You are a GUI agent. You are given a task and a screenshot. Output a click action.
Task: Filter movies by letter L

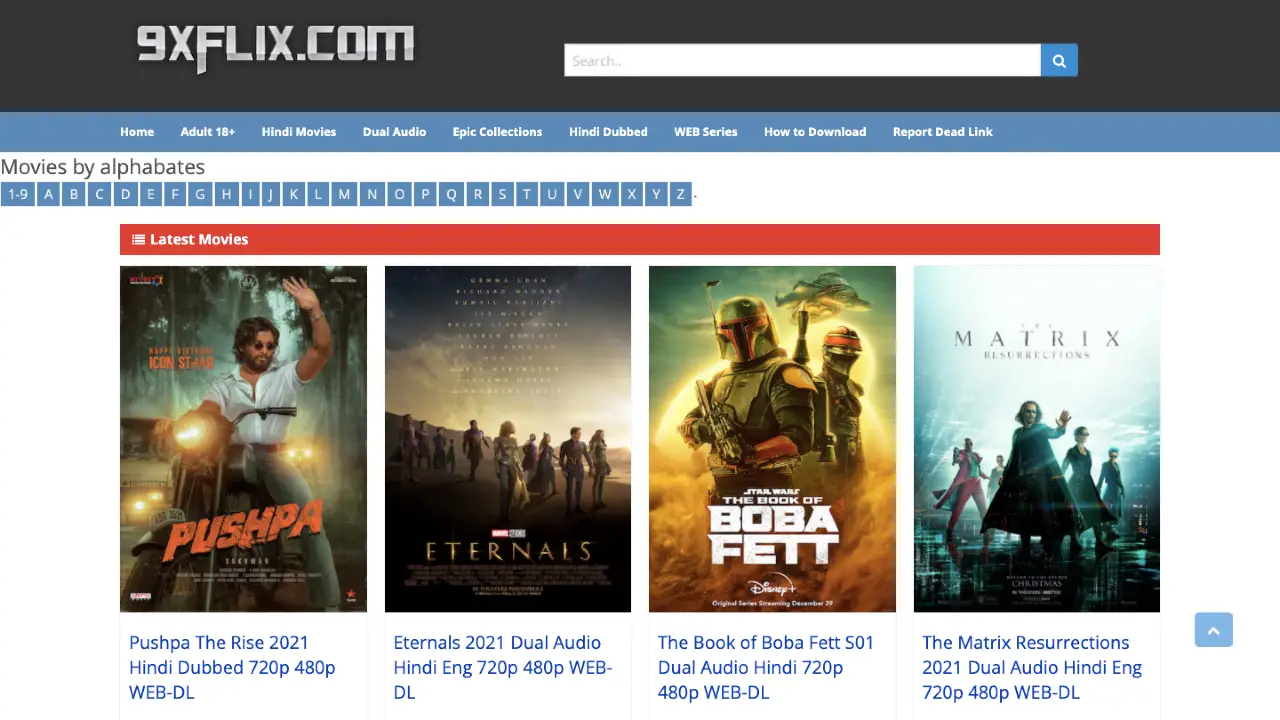click(318, 194)
